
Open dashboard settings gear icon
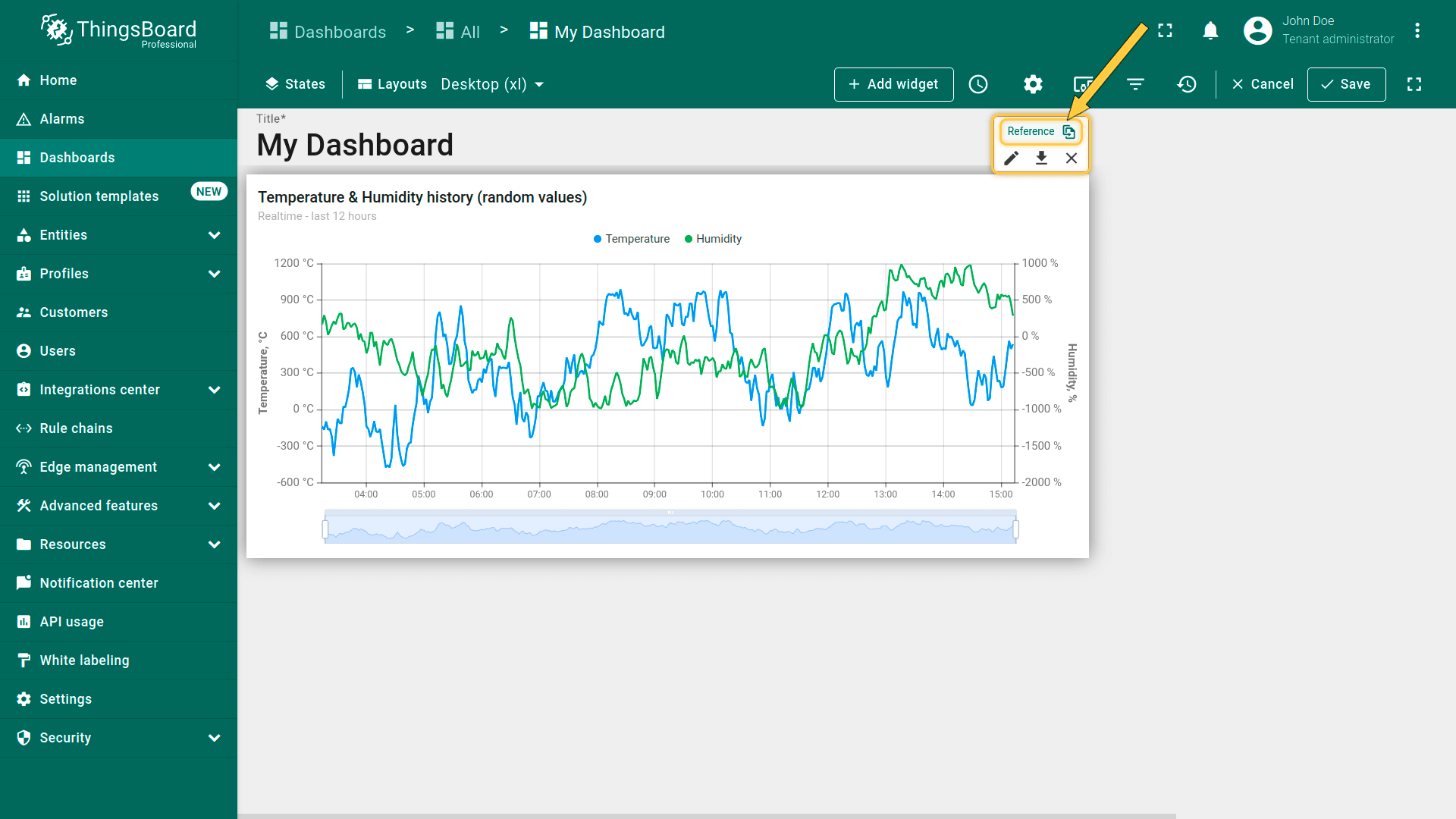click(1033, 84)
